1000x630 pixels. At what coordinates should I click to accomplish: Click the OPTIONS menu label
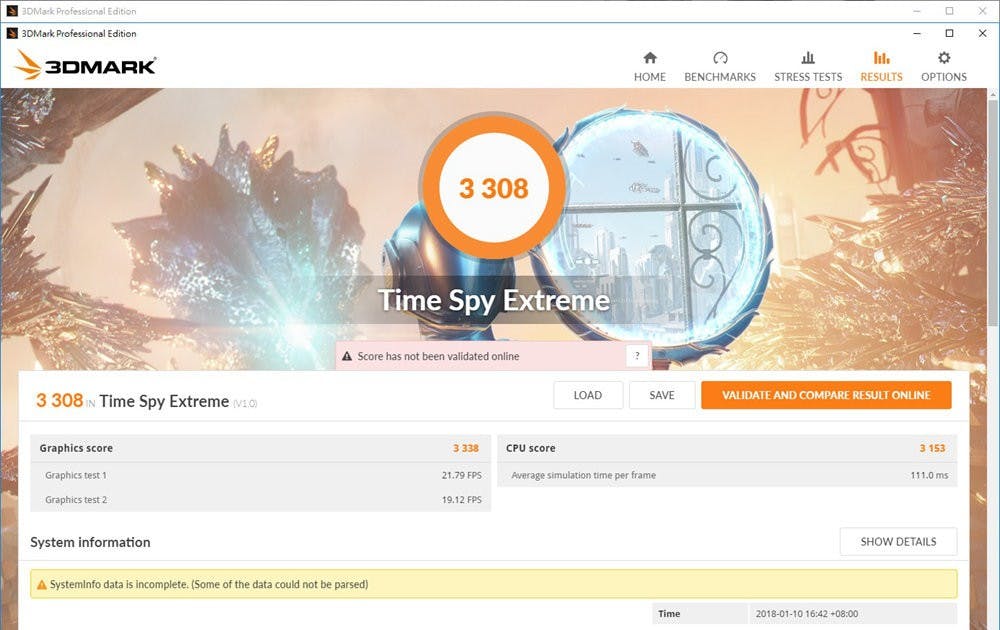pos(944,77)
